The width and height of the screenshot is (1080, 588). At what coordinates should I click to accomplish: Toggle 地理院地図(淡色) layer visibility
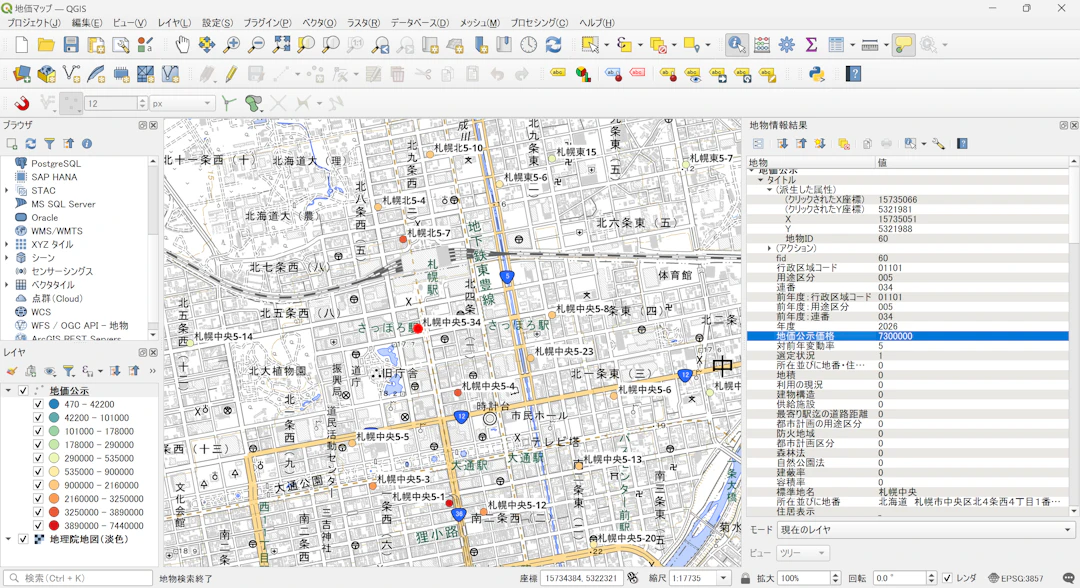[x=23, y=539]
